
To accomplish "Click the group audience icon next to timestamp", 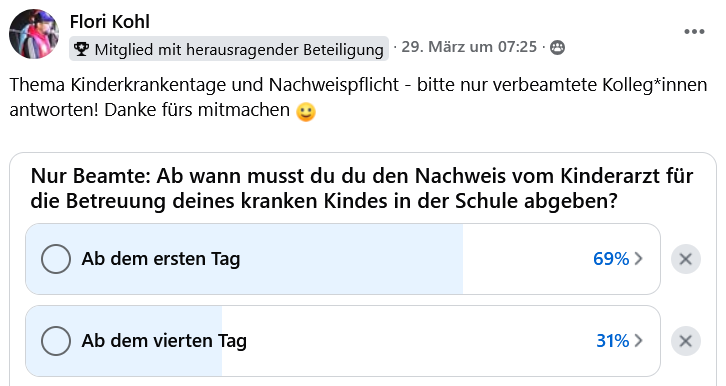I will (557, 47).
